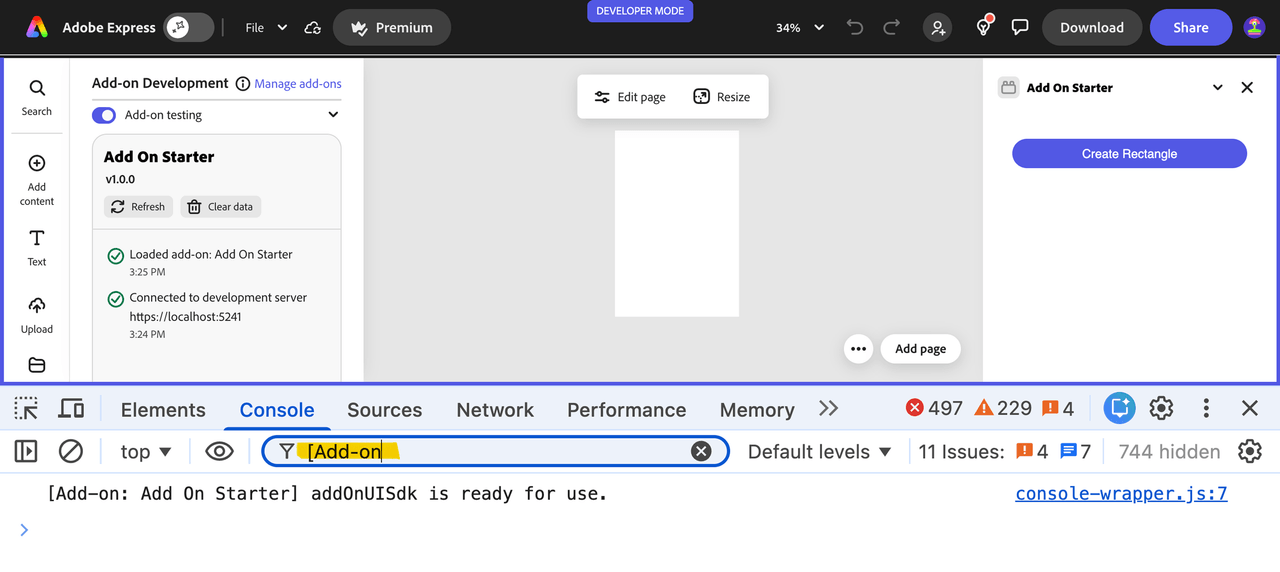Expand the top JavaScript context dropdown
The width and height of the screenshot is (1280, 572).
[146, 452]
